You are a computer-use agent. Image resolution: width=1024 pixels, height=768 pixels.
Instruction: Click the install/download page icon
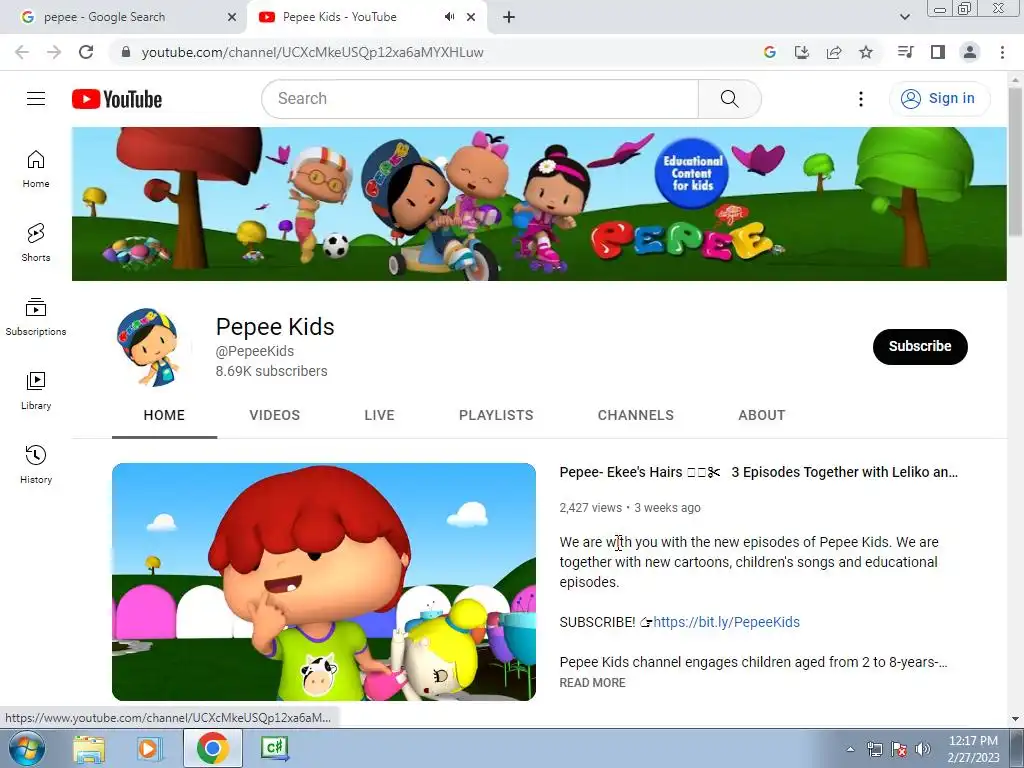802,52
